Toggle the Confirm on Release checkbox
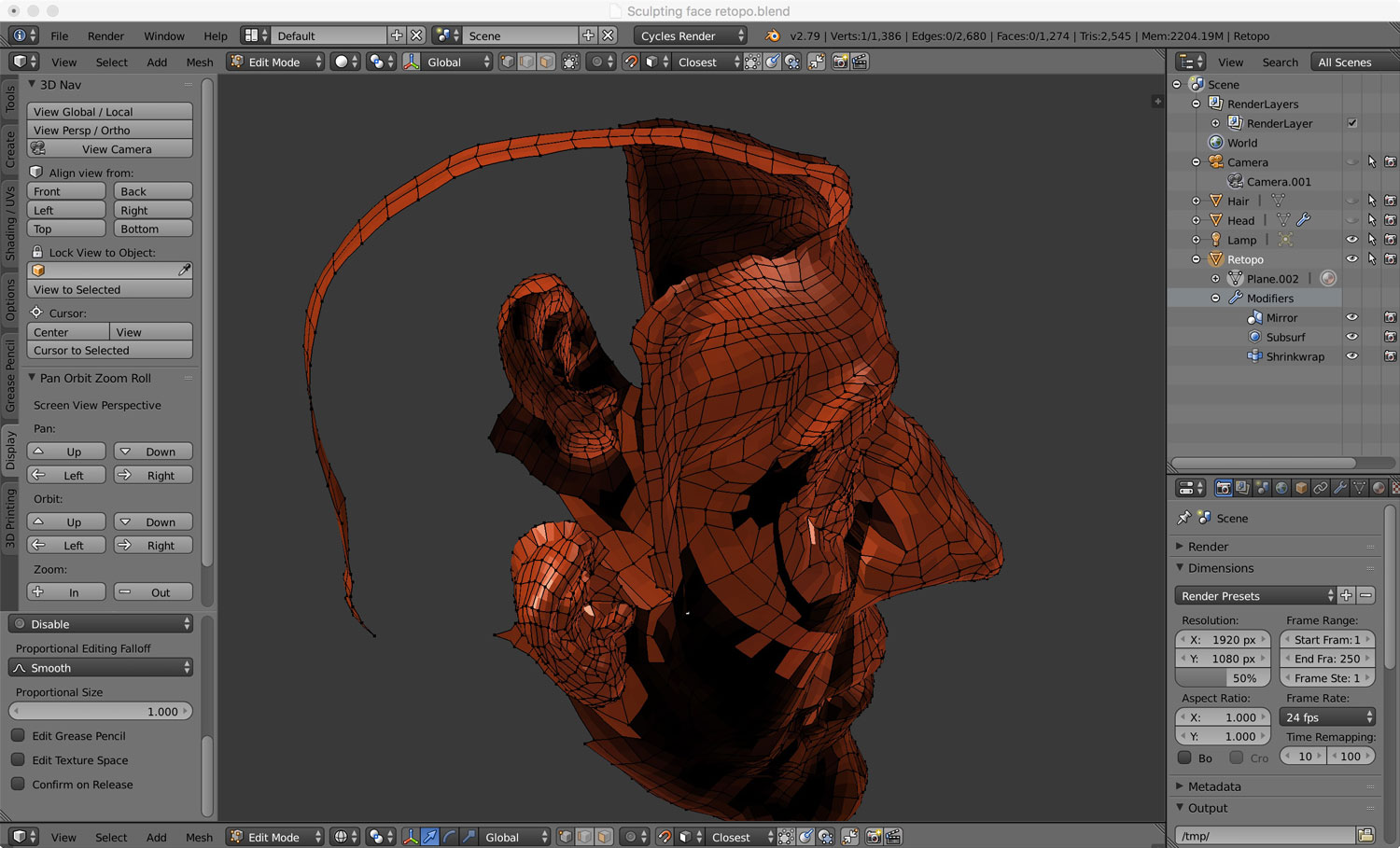1400x848 pixels. (x=18, y=785)
